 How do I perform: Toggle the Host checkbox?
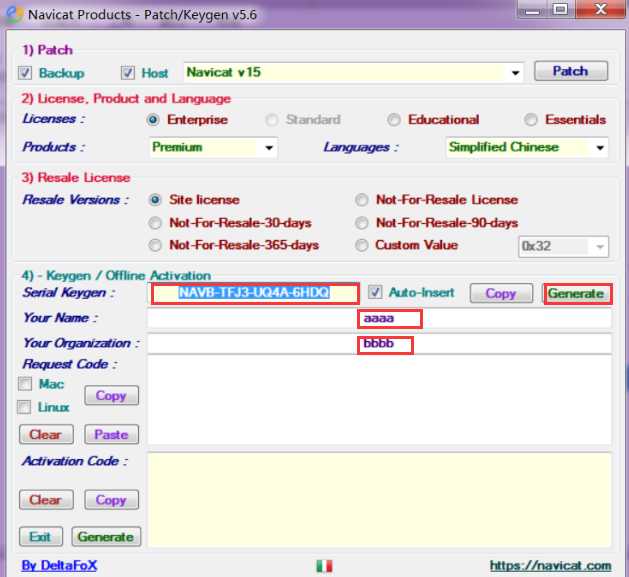point(128,73)
